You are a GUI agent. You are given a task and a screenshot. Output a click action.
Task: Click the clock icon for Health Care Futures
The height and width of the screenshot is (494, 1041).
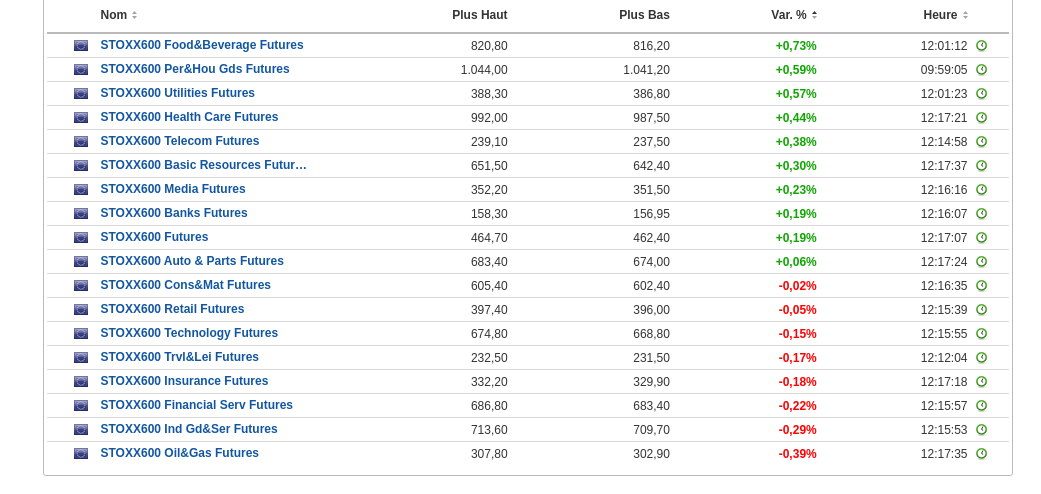coord(981,118)
